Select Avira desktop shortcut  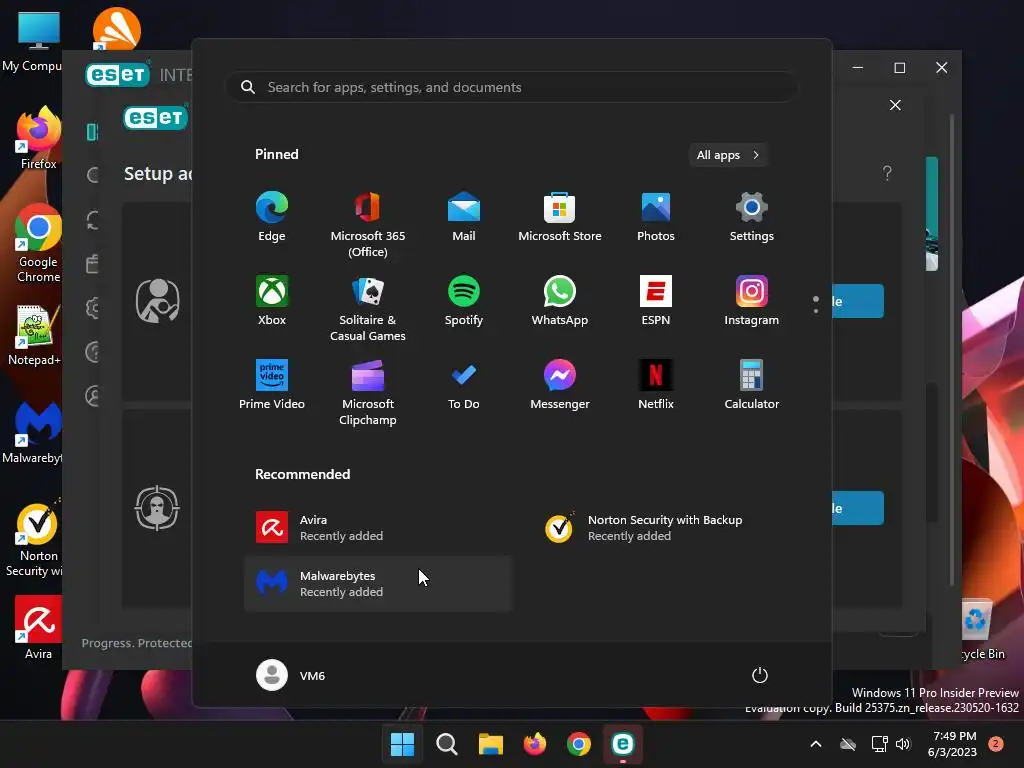(38, 627)
